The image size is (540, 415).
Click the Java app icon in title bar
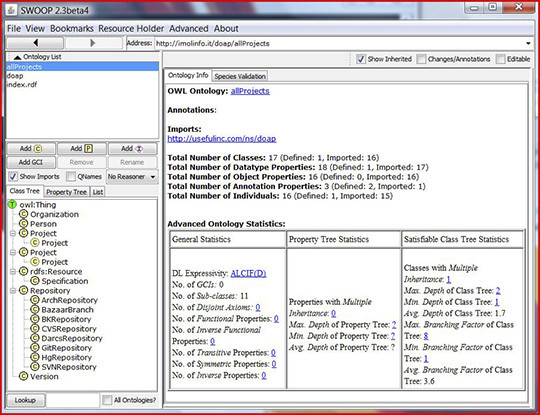[11, 10]
